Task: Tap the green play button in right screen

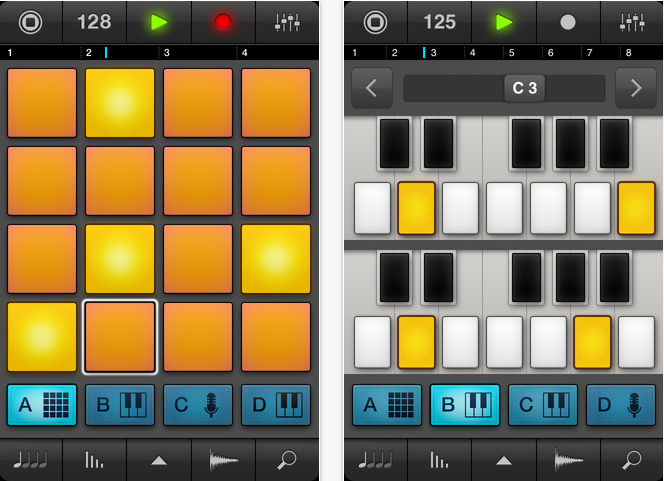Action: pos(504,22)
